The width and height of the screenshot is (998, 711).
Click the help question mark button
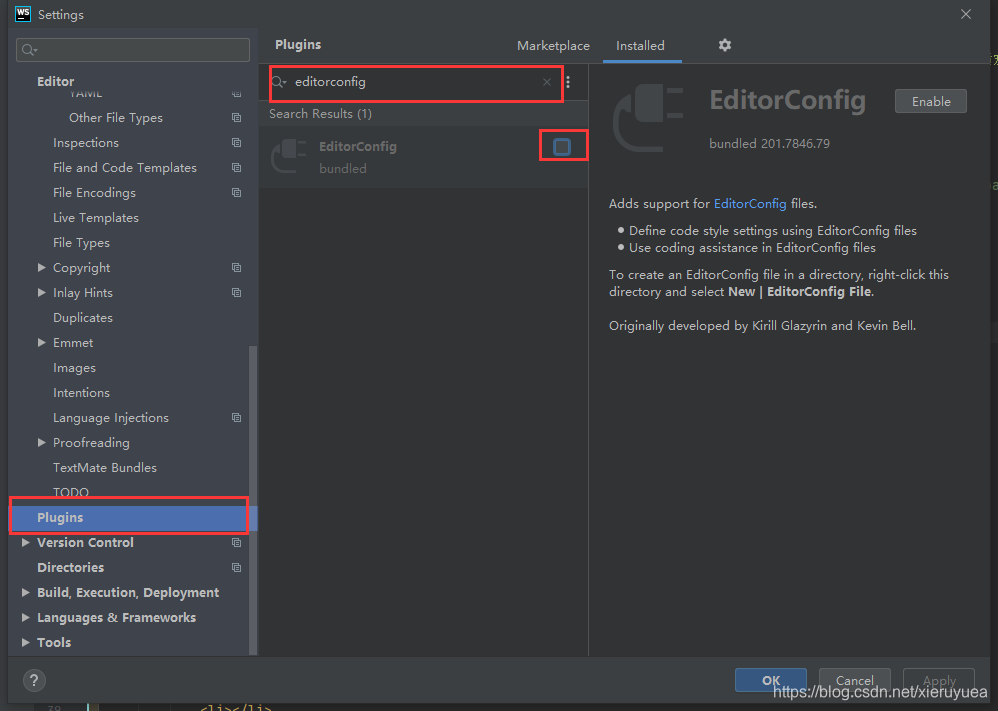(34, 680)
